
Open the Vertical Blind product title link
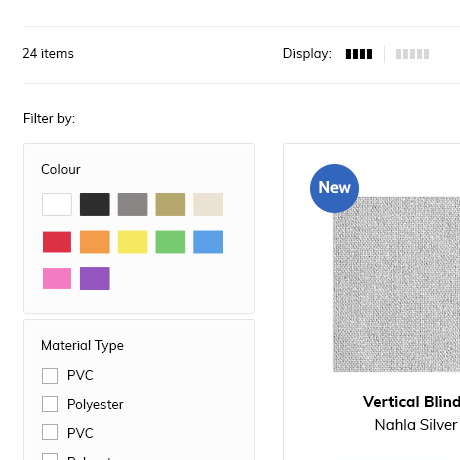(x=412, y=402)
